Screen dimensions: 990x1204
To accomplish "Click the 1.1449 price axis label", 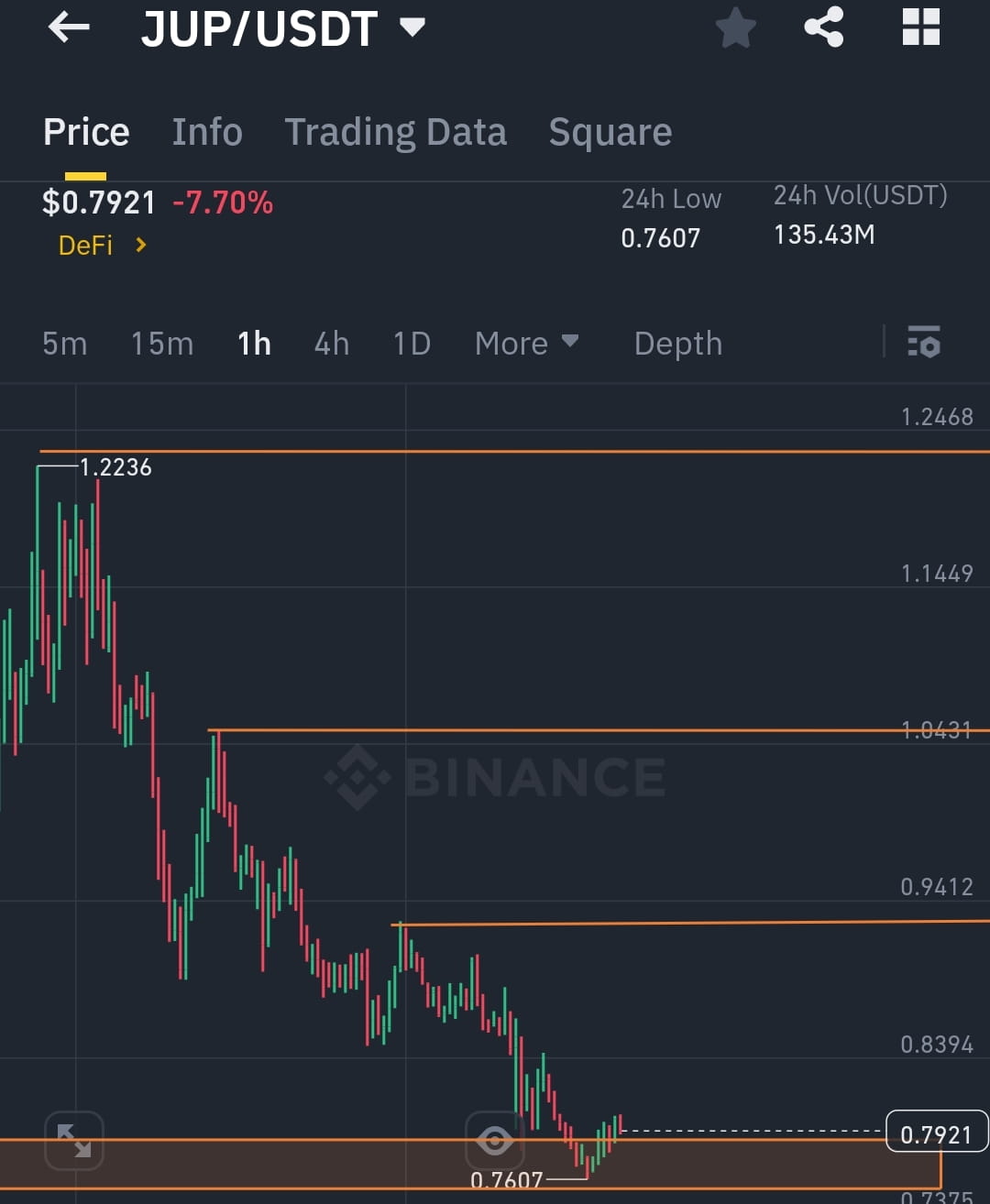I will (x=937, y=574).
